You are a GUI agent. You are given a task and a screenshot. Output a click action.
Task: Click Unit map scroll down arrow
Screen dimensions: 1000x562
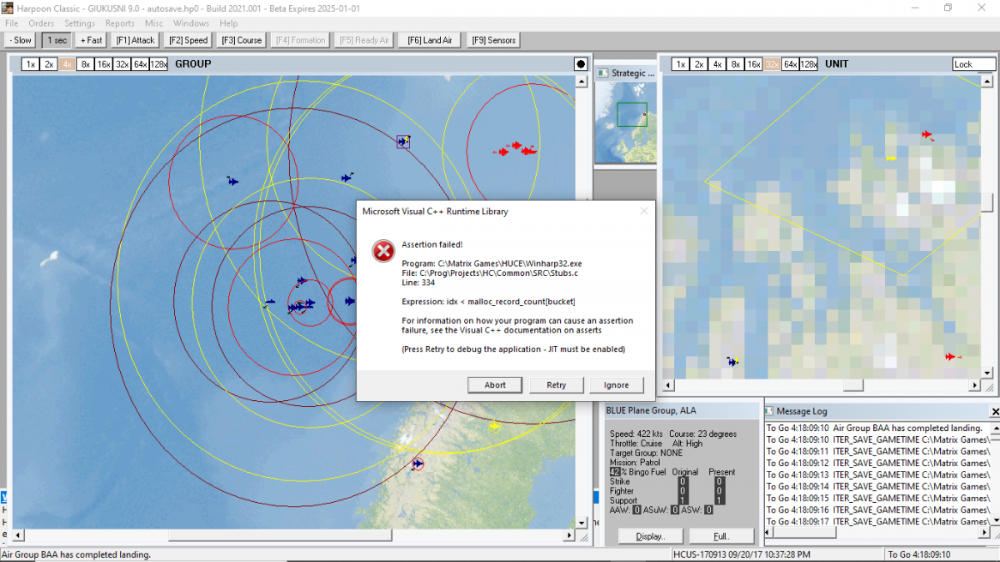987,373
